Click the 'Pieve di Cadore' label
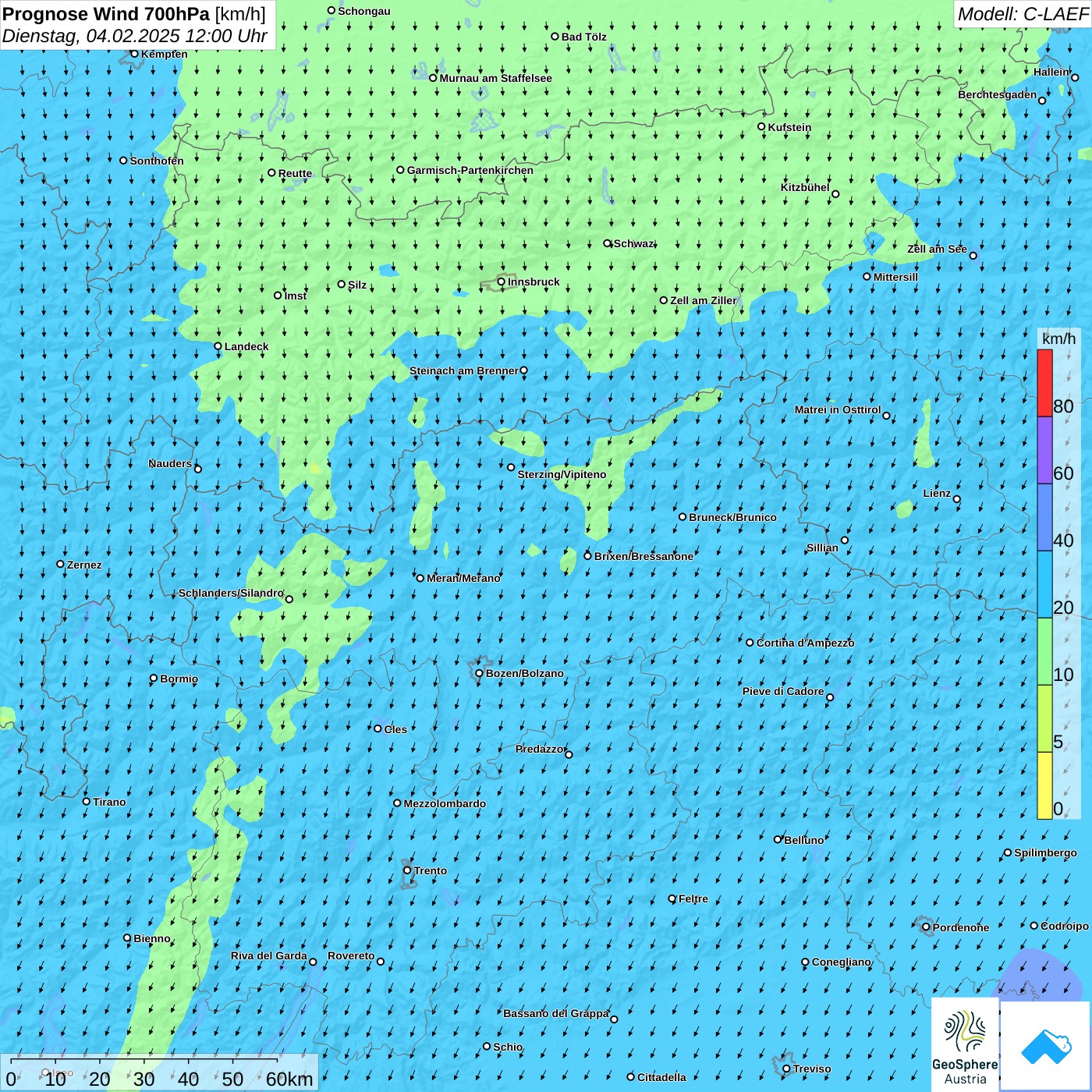This screenshot has width=1092, height=1092. click(x=783, y=691)
